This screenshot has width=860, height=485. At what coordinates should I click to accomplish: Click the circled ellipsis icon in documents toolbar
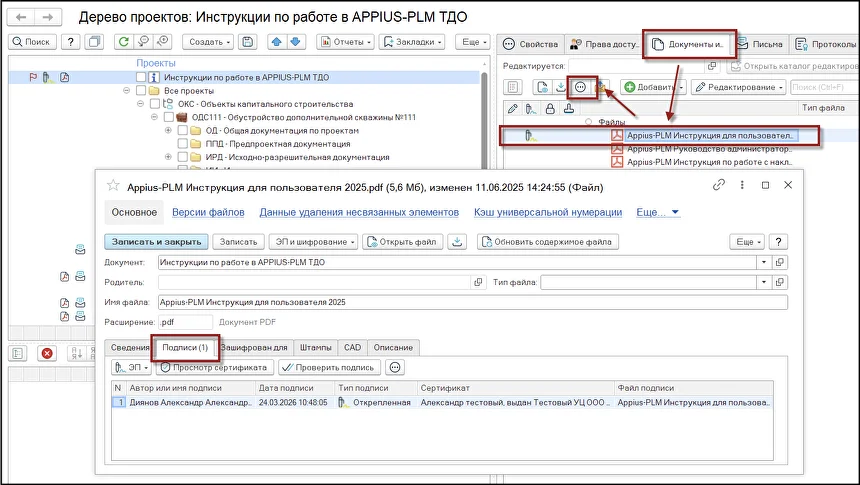click(x=580, y=87)
